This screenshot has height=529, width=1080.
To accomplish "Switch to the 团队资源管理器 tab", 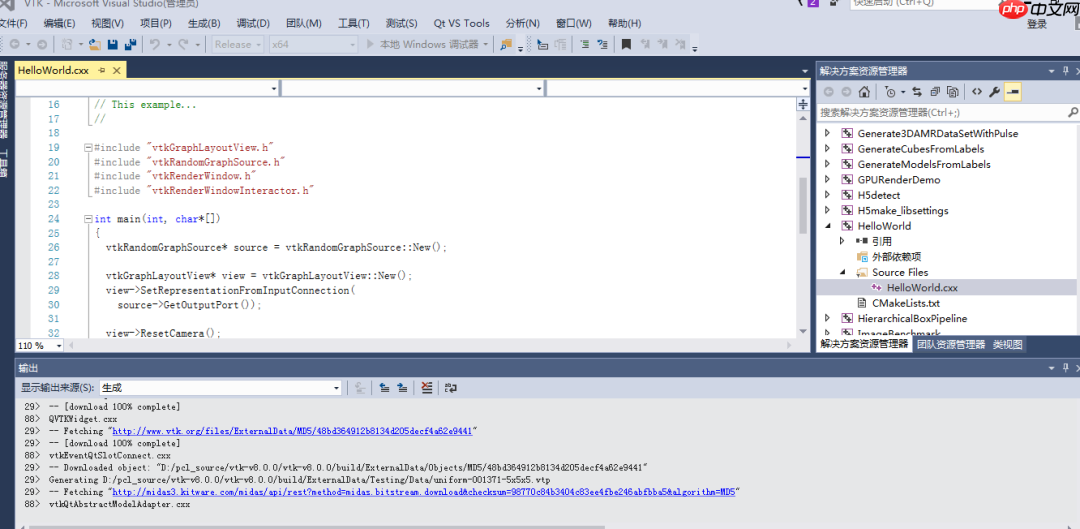I will [950, 344].
